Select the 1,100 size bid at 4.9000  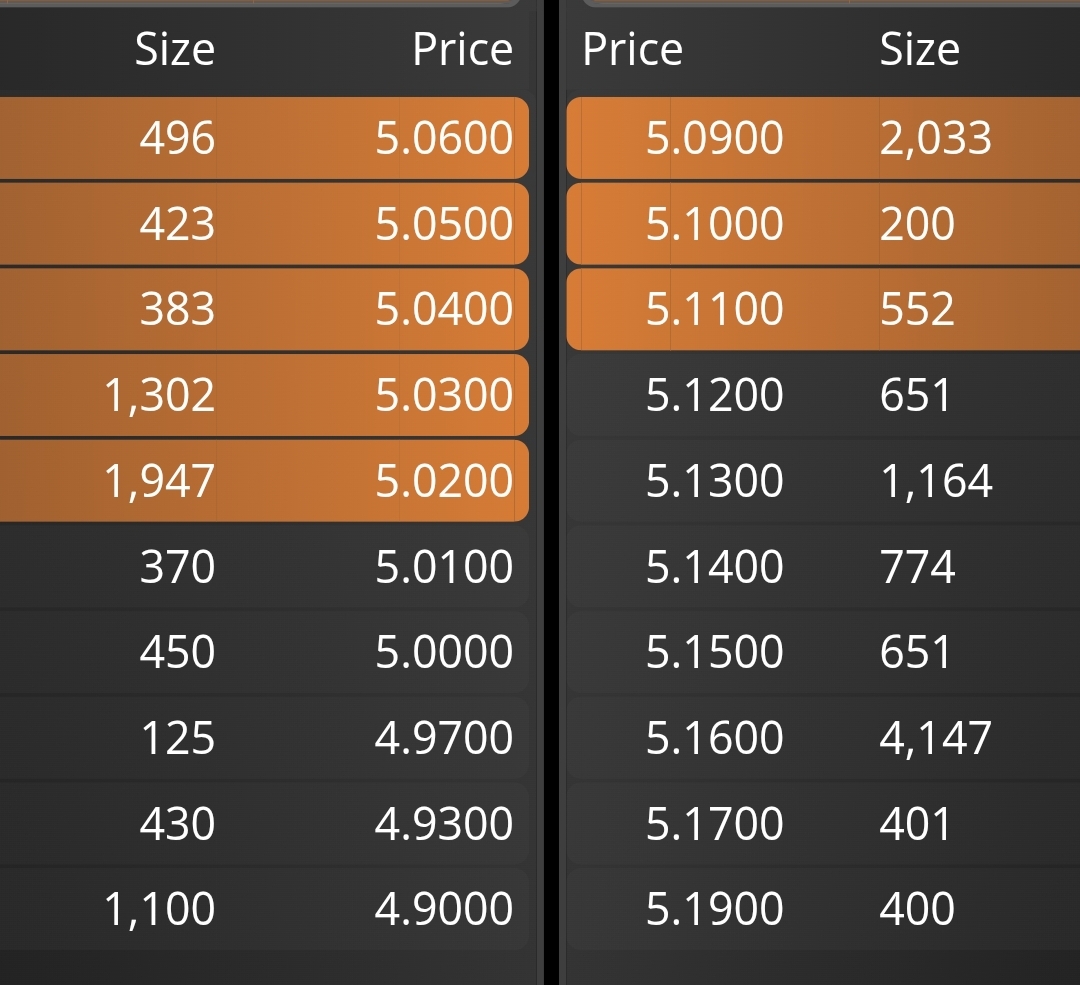point(264,909)
